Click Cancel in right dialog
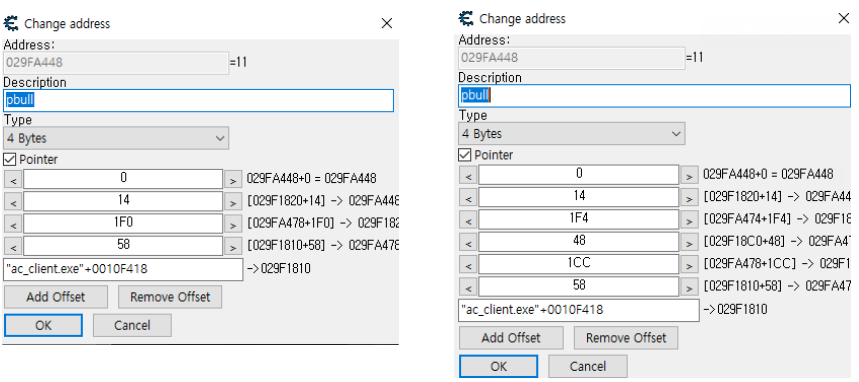This screenshot has height=382, width=859. click(588, 366)
